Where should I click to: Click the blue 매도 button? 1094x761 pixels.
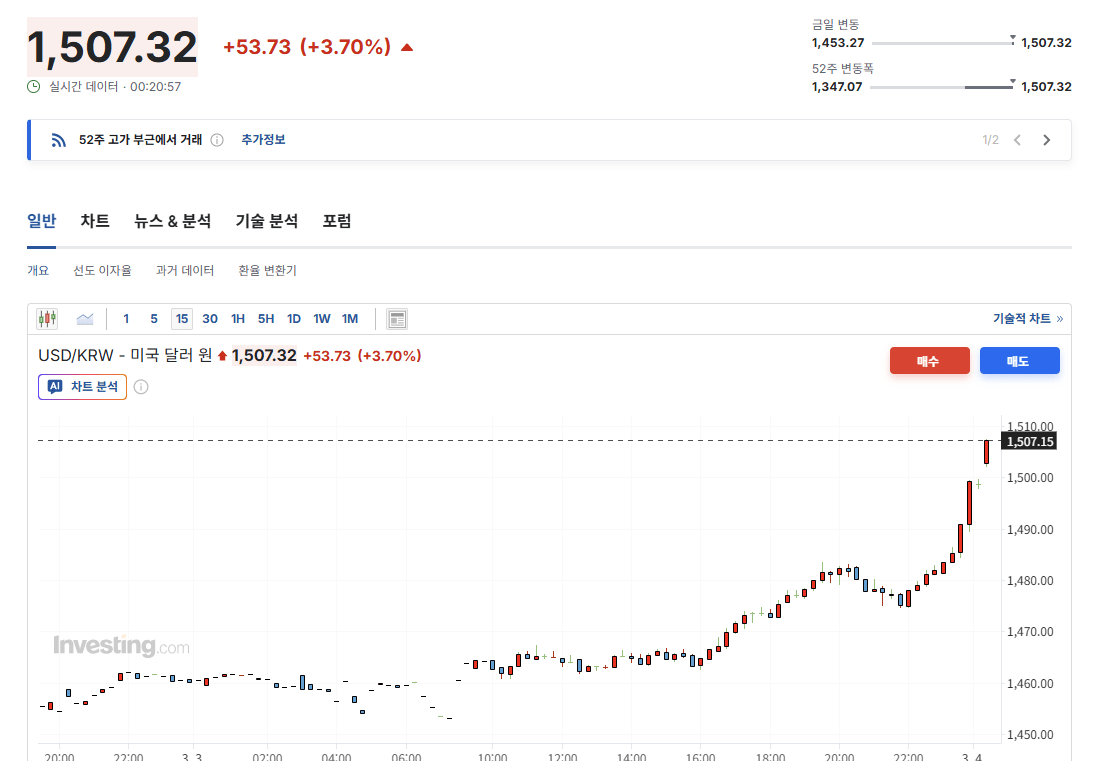pyautogui.click(x=1019, y=361)
